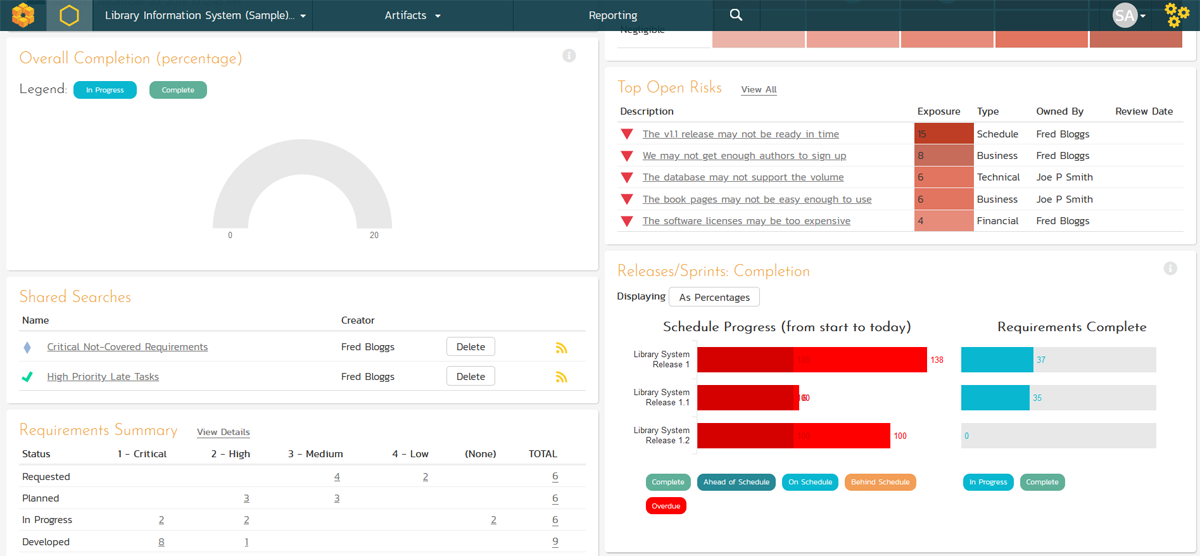Open the yellow hexagon workspace icon

coord(69,15)
